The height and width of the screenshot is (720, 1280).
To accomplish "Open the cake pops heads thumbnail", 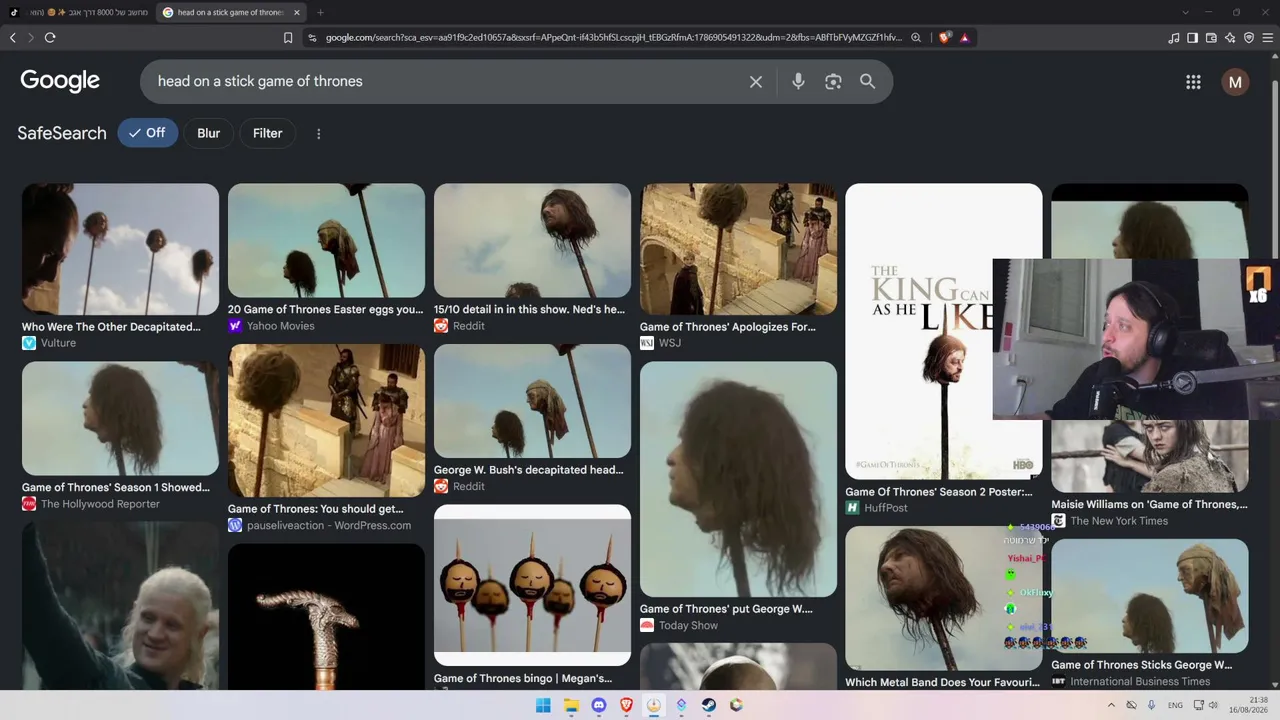I will 532,585.
